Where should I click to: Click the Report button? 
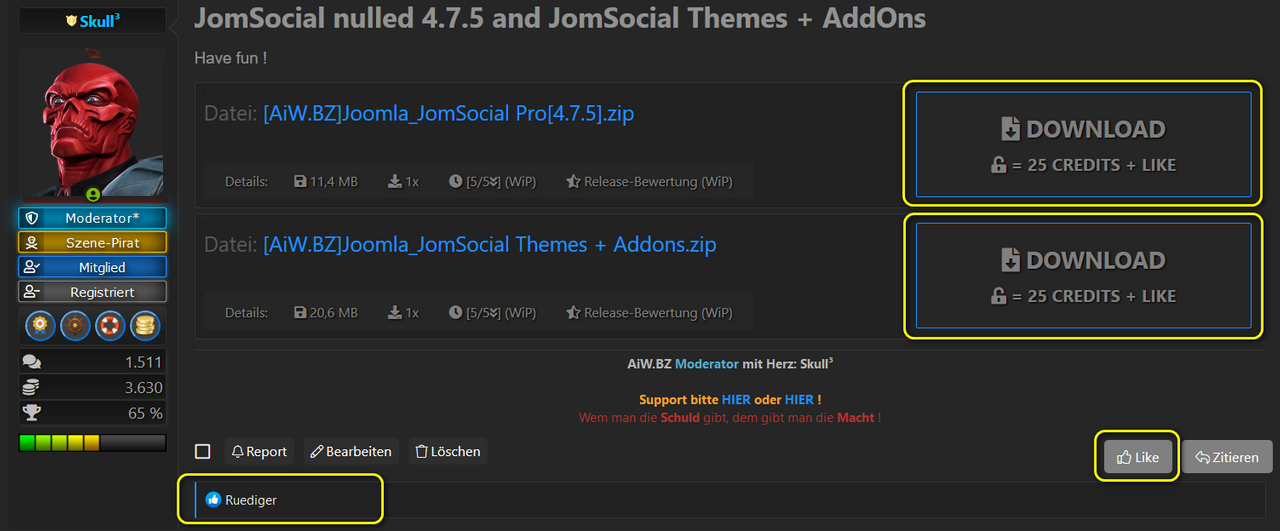260,452
